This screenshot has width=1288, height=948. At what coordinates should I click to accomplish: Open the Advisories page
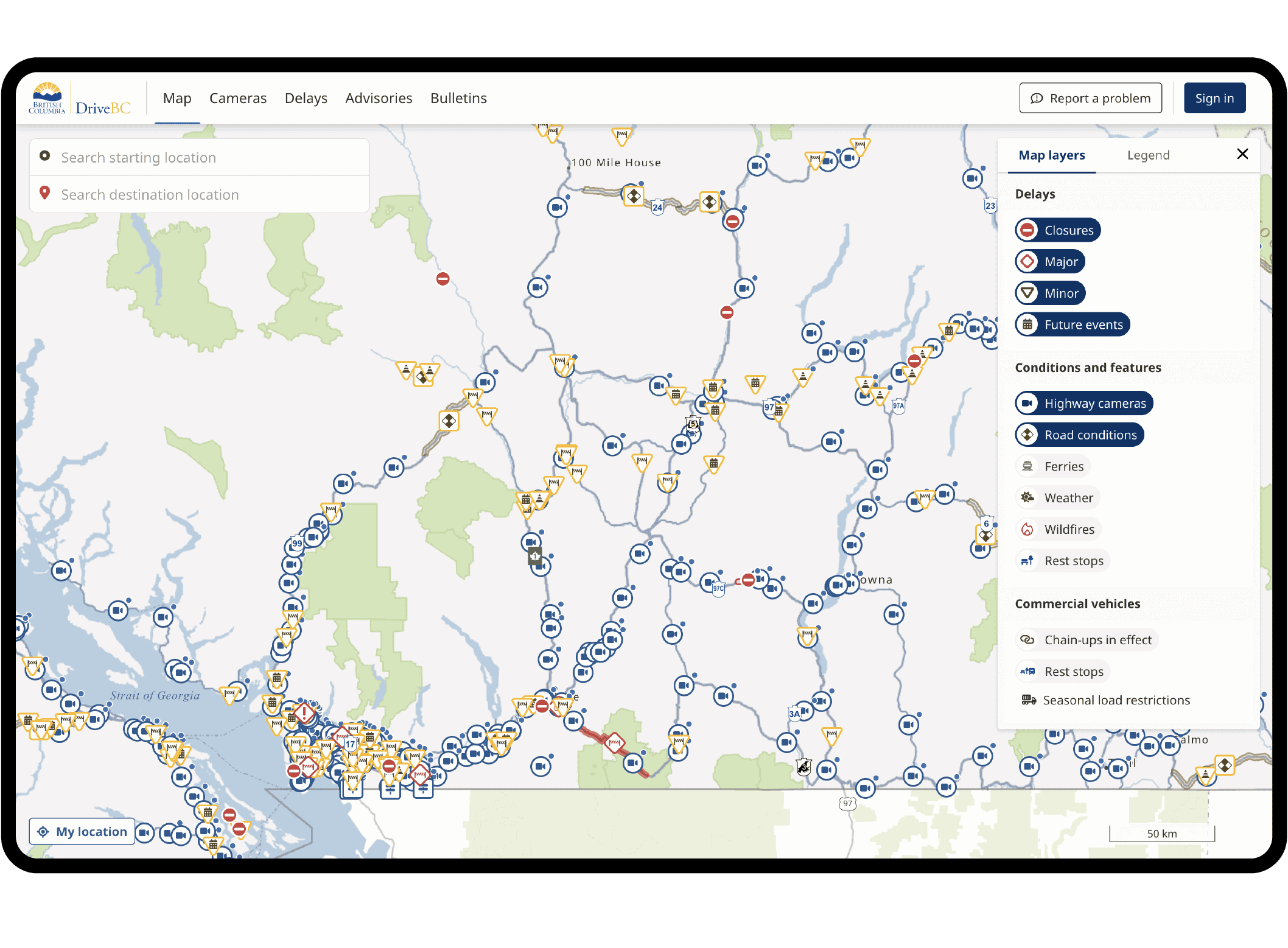(x=379, y=98)
